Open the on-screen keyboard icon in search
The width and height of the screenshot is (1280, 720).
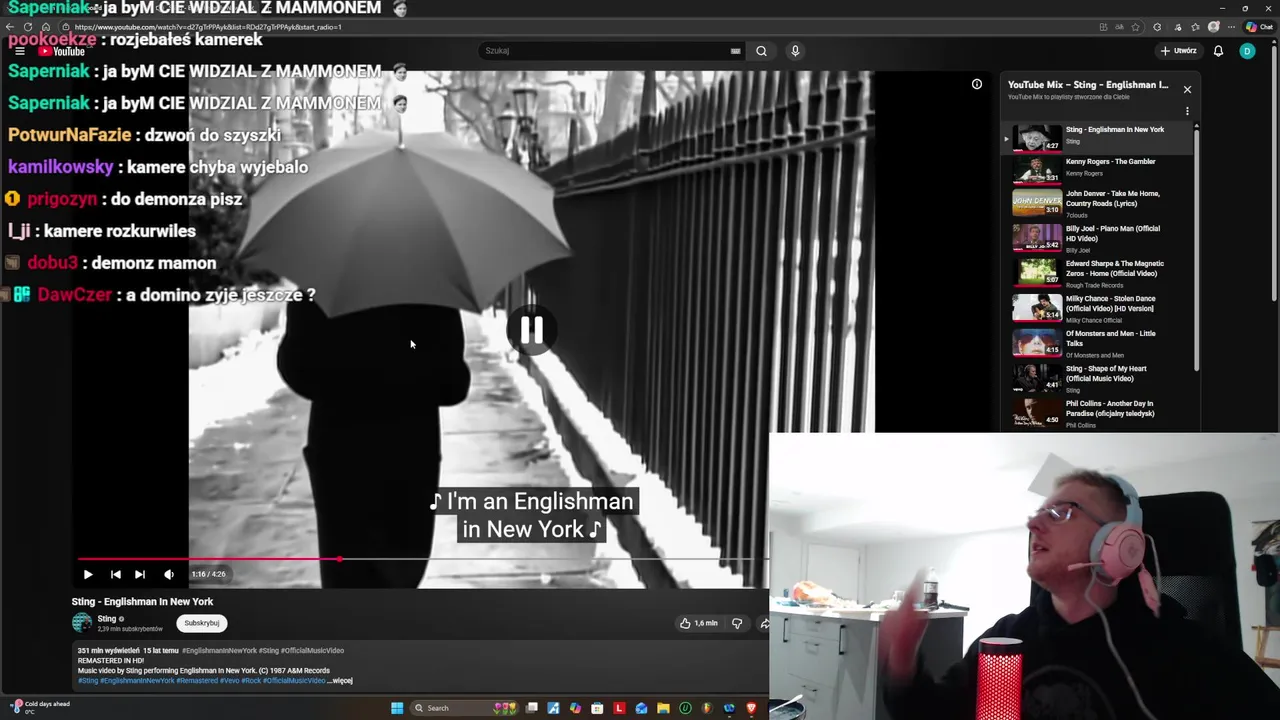[735, 51]
